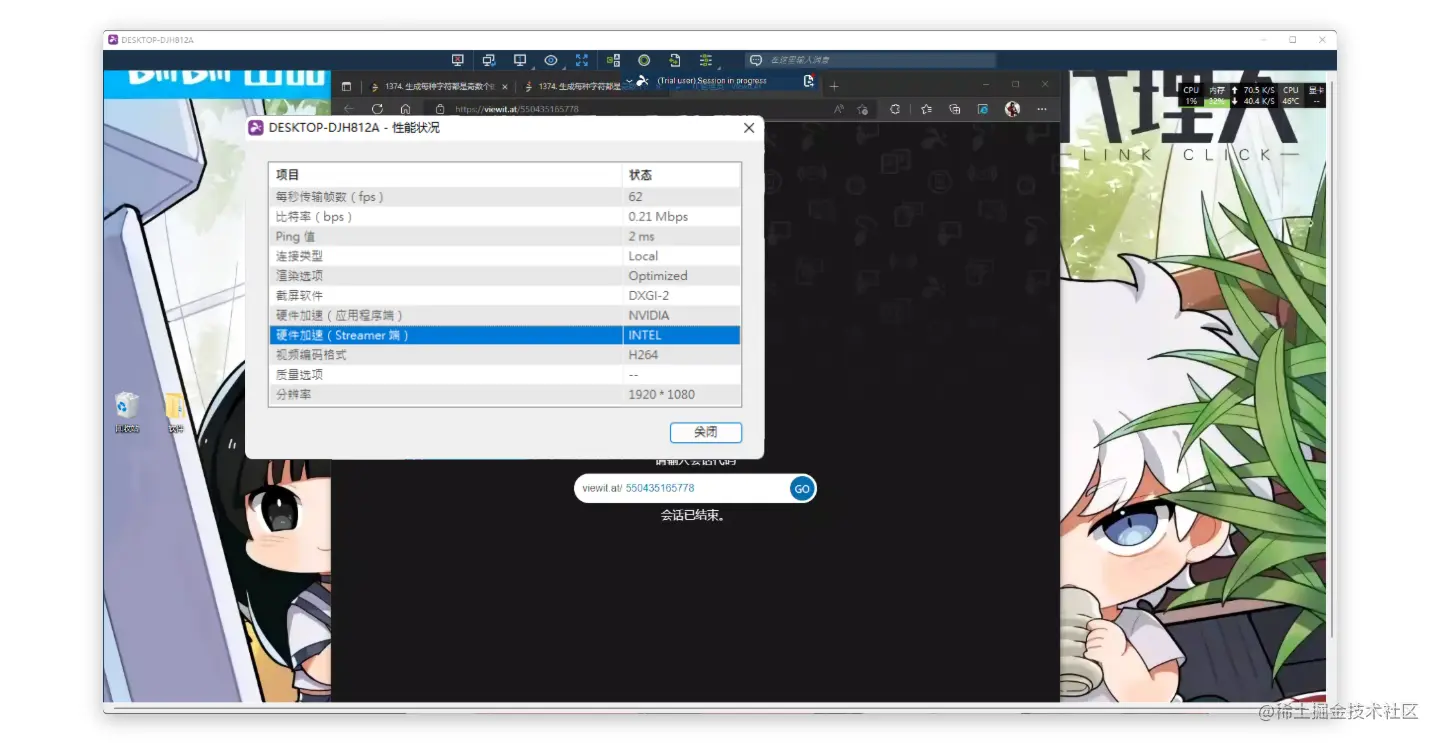This screenshot has width=1440, height=743.
Task: Open the browser favorites list icon
Action: (x=926, y=109)
